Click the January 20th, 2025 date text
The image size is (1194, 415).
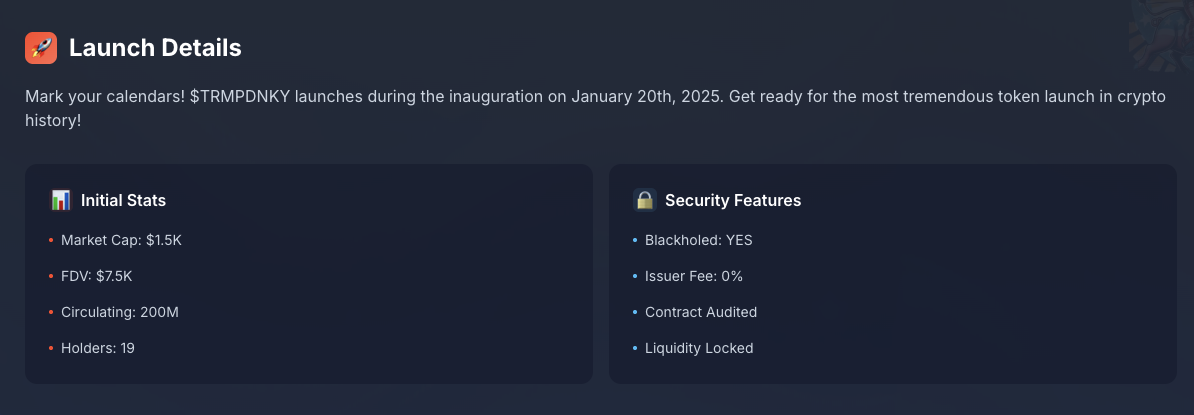pyautogui.click(x=646, y=97)
